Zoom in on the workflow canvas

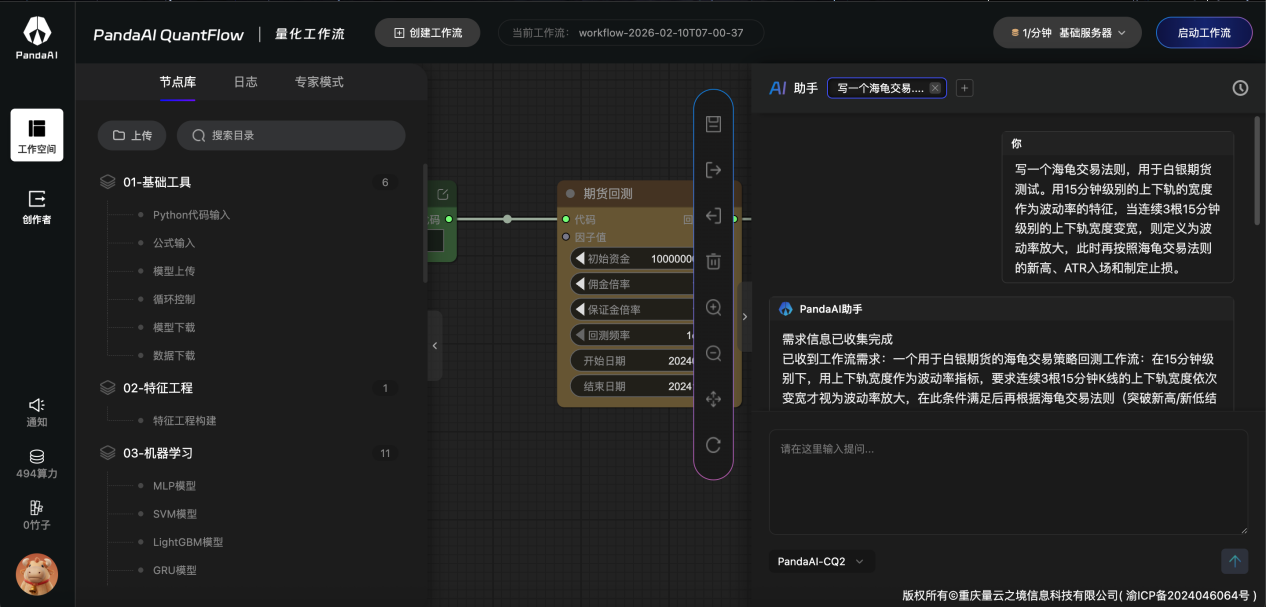point(713,307)
